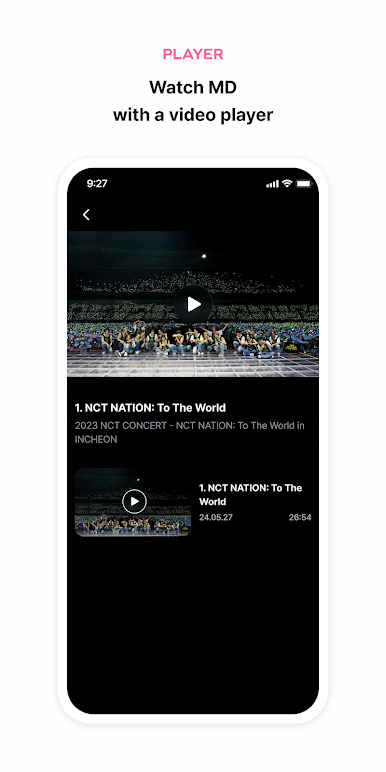This screenshot has height=772, width=386.
Task: Select playlist title beside the small thumbnail
Action: tap(251, 495)
